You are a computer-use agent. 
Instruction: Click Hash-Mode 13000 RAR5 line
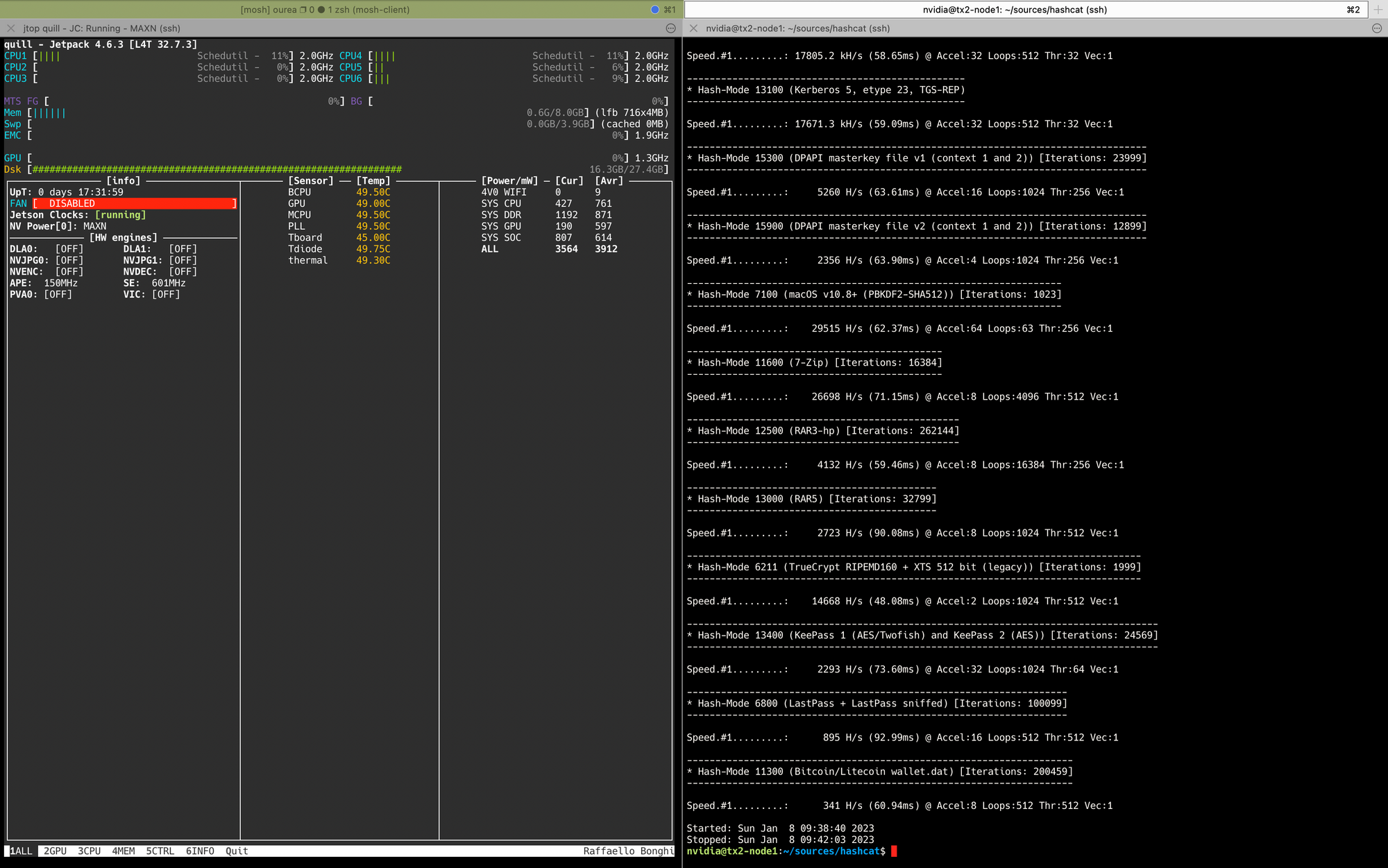click(x=811, y=499)
